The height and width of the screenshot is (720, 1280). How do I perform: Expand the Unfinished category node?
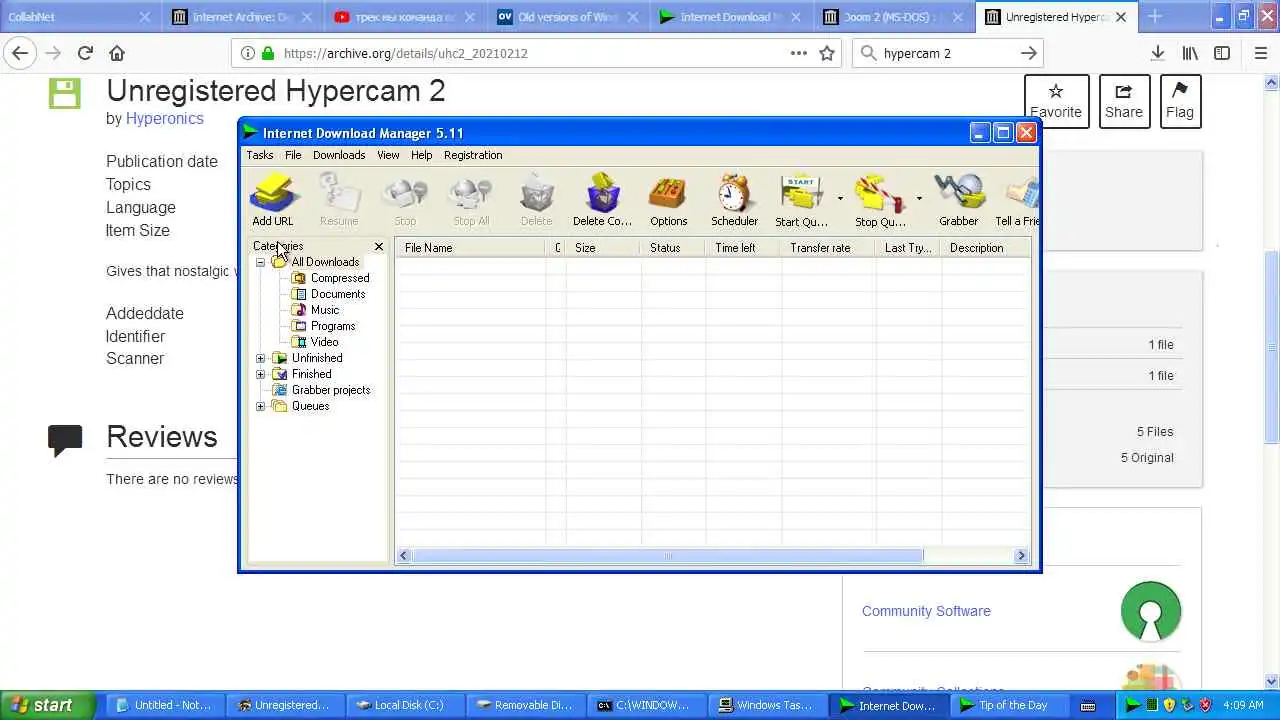[261, 358]
